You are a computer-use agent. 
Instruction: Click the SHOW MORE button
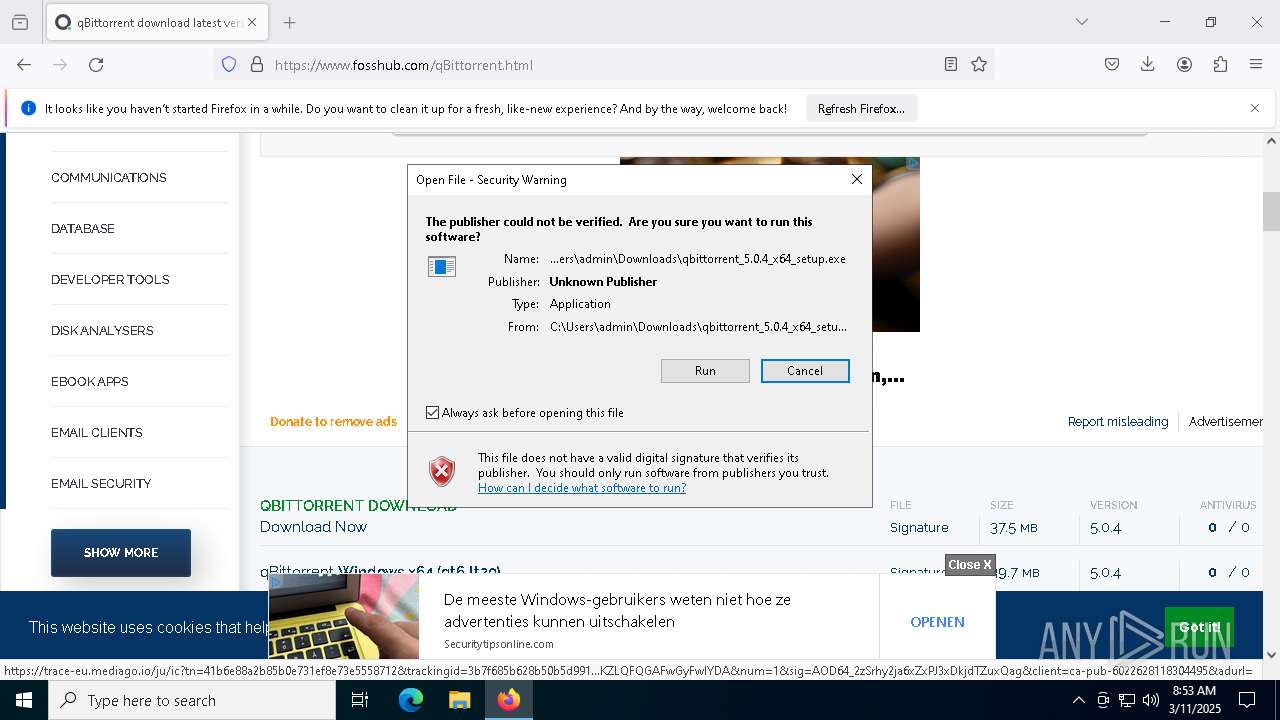(x=121, y=553)
